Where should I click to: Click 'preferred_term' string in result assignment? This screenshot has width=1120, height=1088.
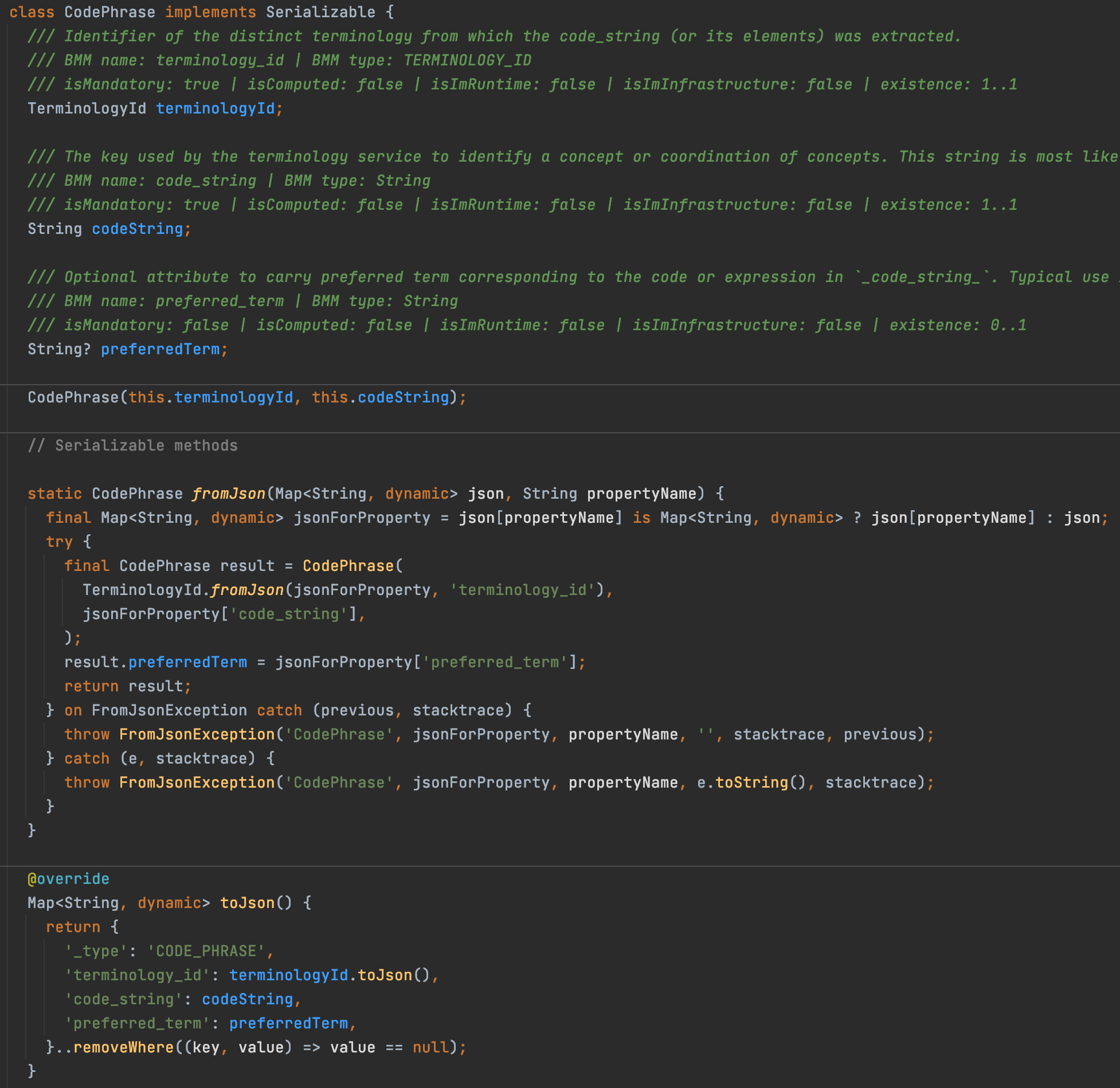495,662
